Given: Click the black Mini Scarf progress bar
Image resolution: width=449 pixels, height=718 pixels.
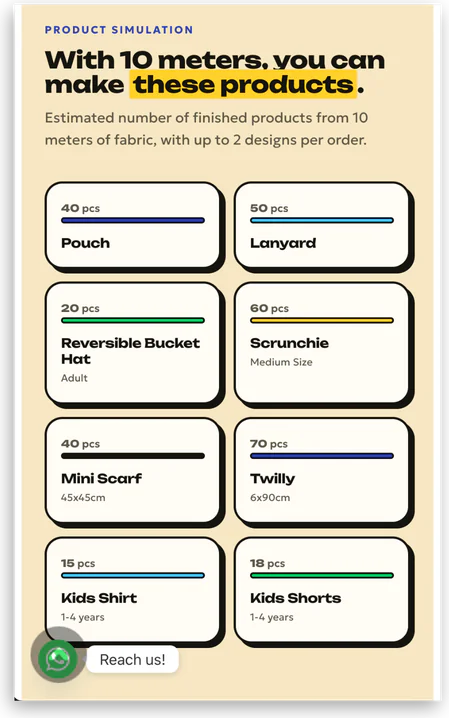Looking at the screenshot, I should click(133, 456).
